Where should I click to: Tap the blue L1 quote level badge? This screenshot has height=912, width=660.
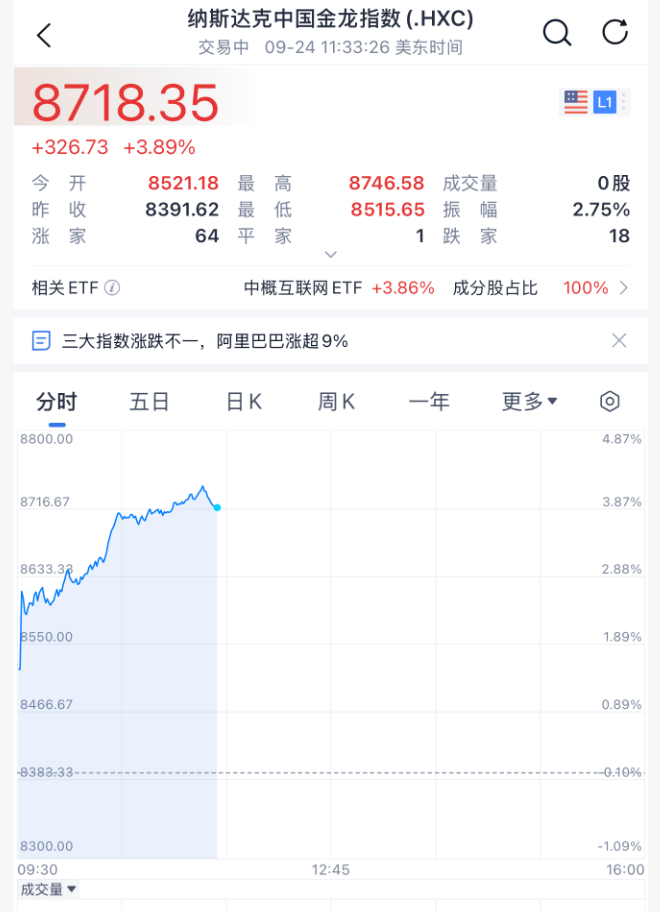605,102
